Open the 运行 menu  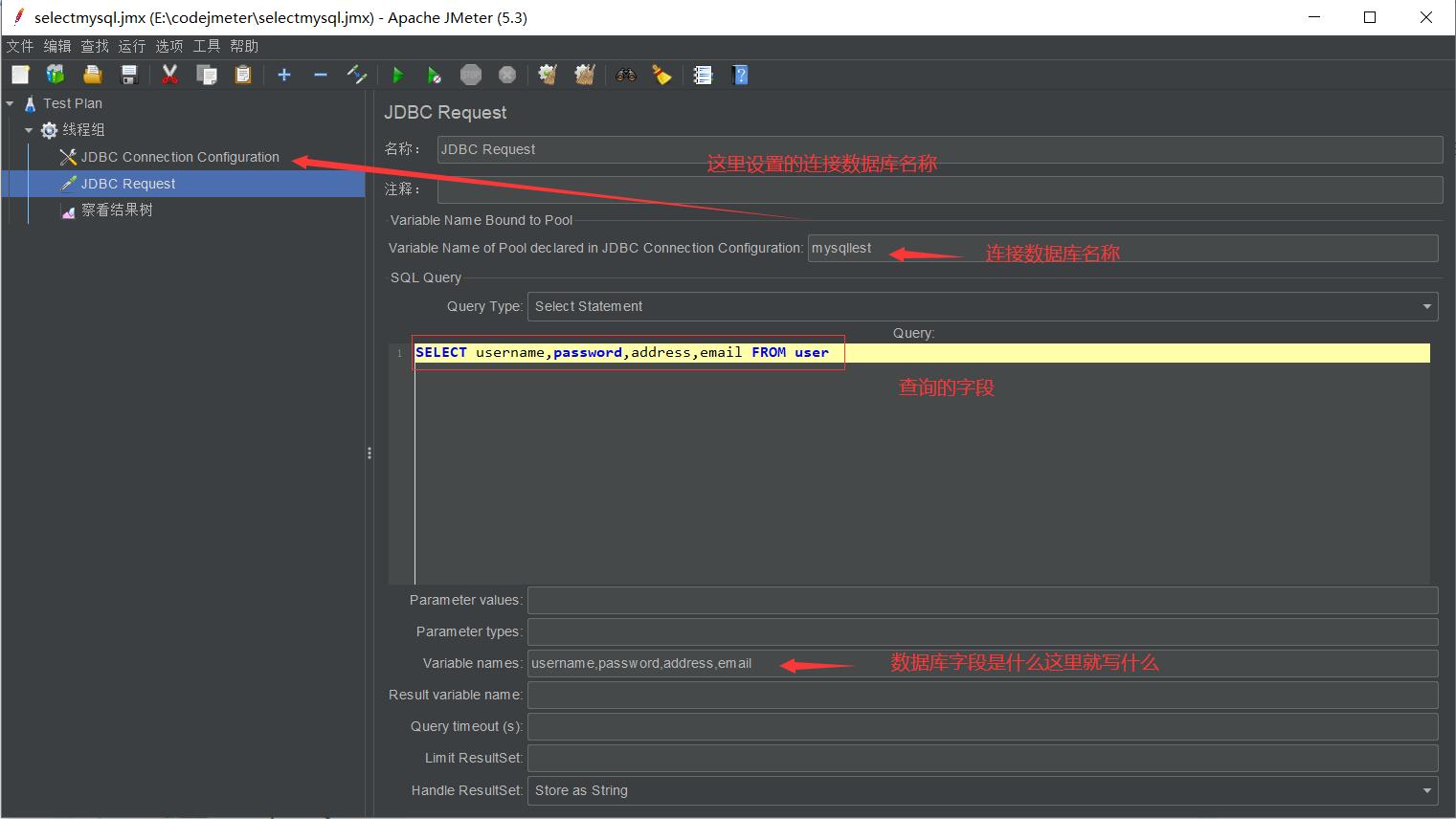pos(132,46)
